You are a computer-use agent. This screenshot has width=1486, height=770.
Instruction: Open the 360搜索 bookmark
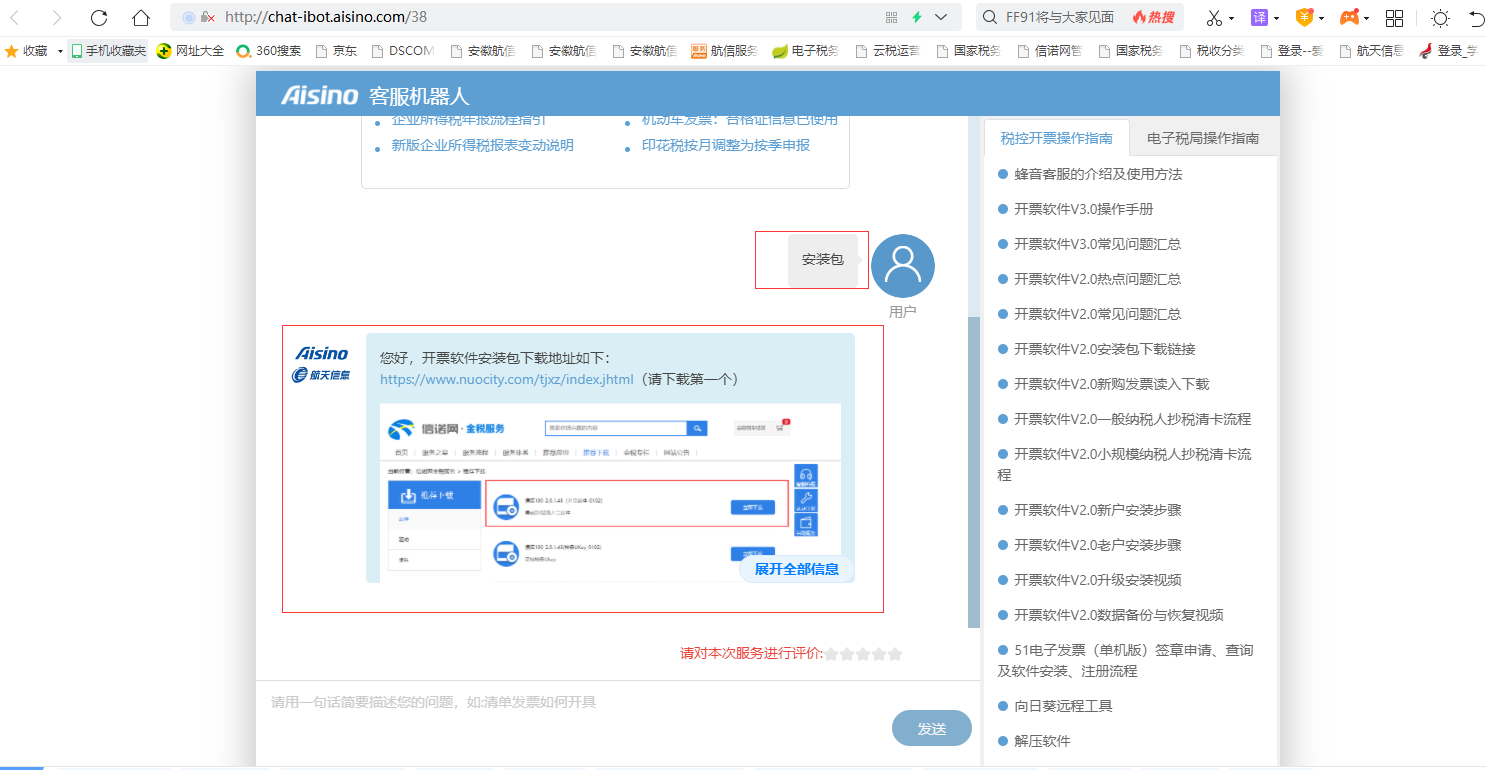(268, 51)
